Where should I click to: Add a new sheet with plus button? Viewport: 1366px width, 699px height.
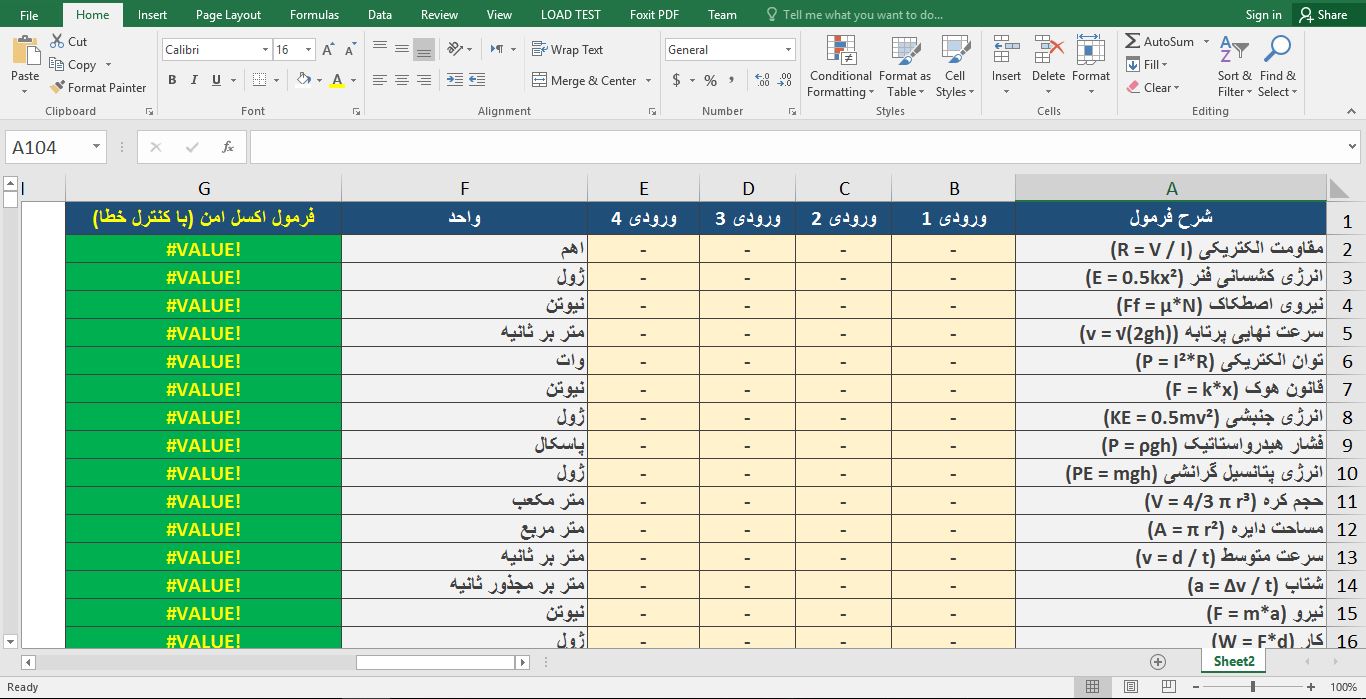1158,662
